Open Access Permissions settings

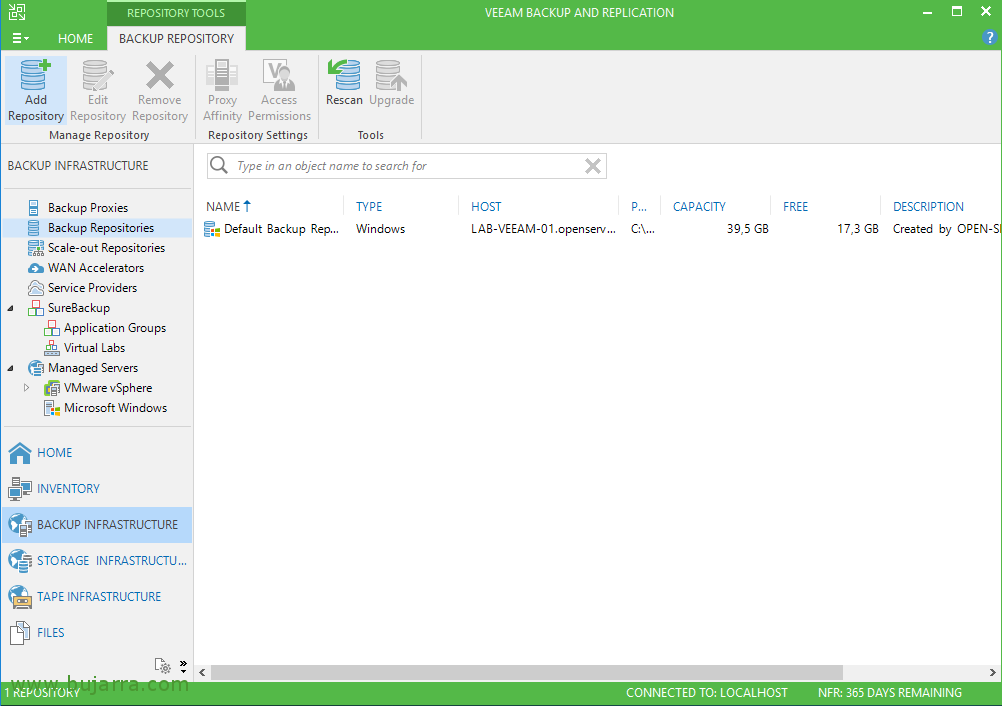tap(279, 90)
